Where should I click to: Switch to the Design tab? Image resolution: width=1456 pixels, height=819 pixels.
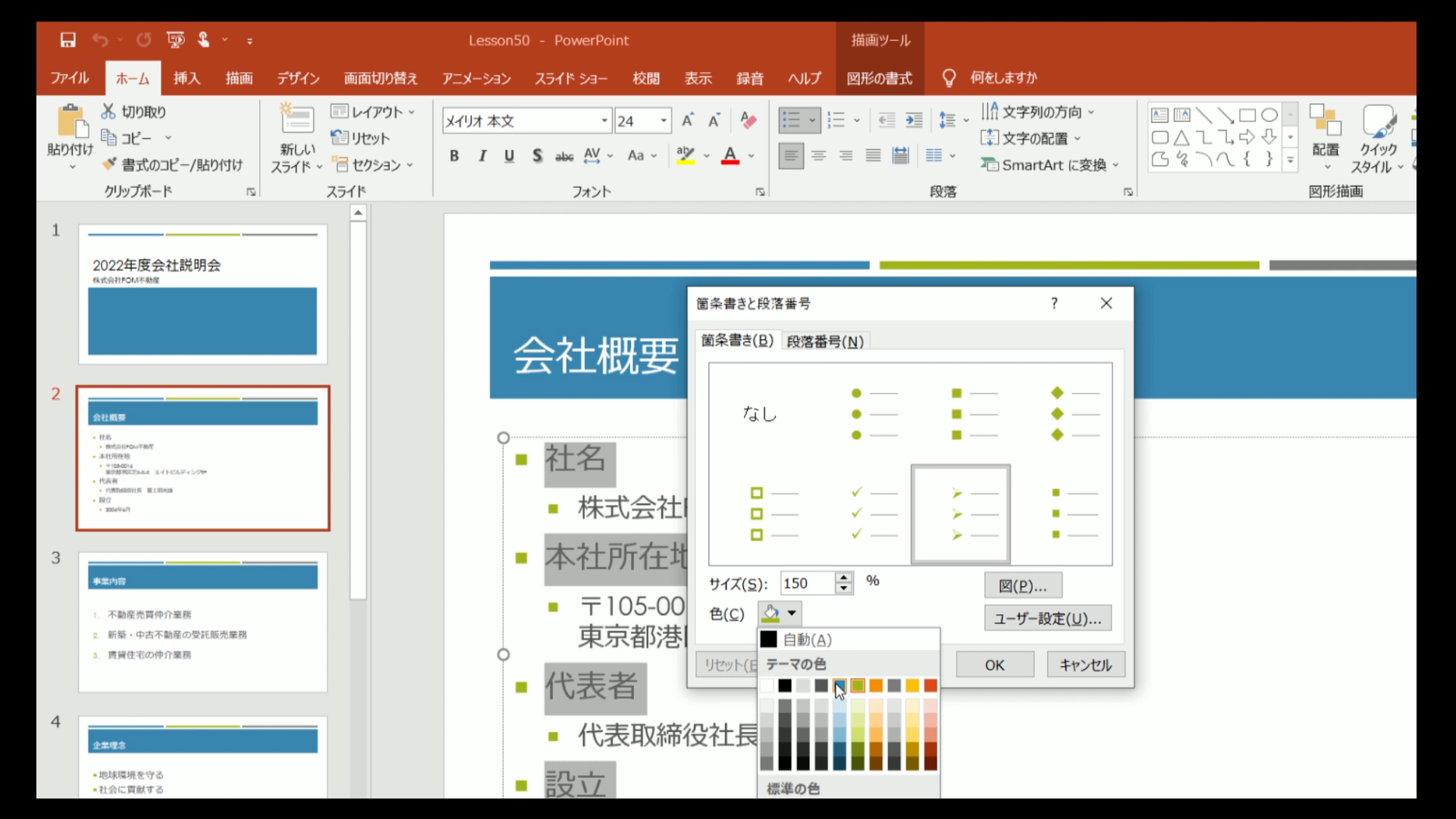pos(298,78)
